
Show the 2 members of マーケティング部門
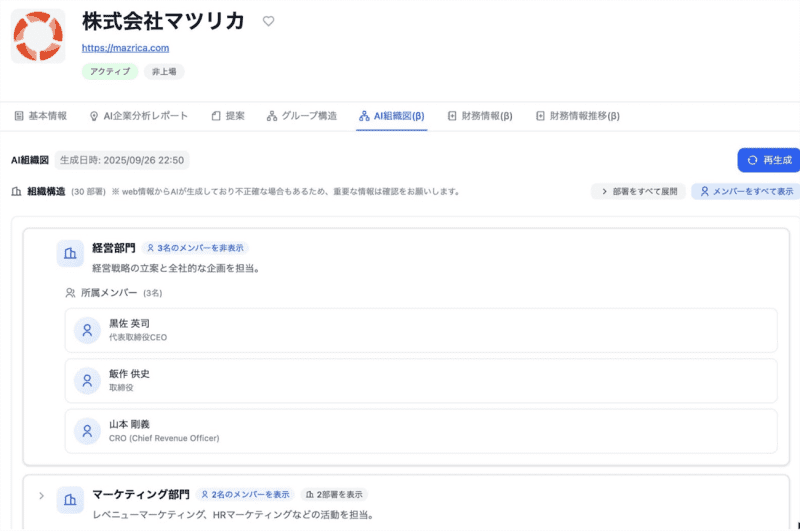245,494
